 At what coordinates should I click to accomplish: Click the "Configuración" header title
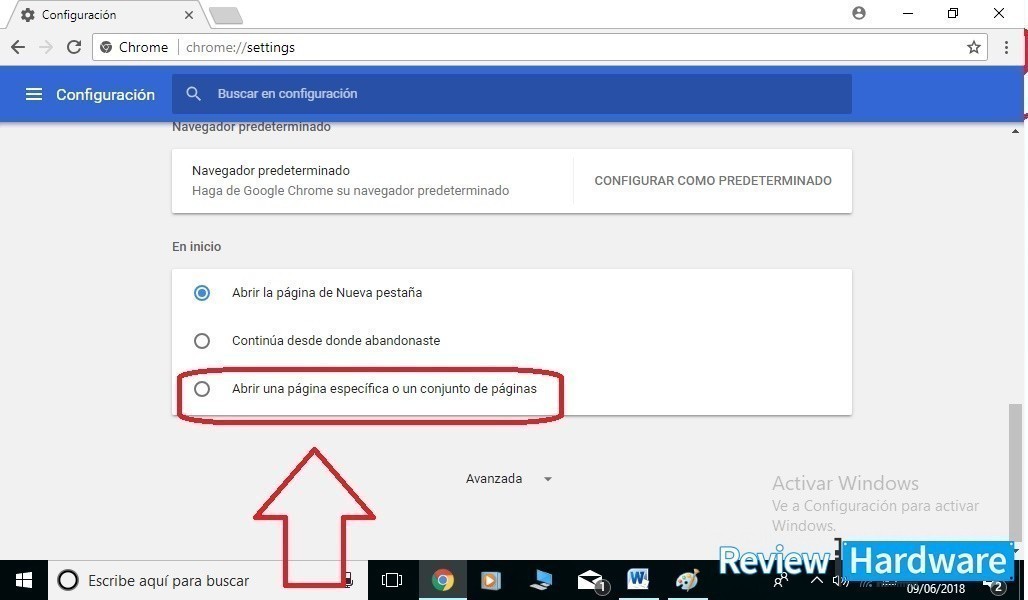pos(106,94)
